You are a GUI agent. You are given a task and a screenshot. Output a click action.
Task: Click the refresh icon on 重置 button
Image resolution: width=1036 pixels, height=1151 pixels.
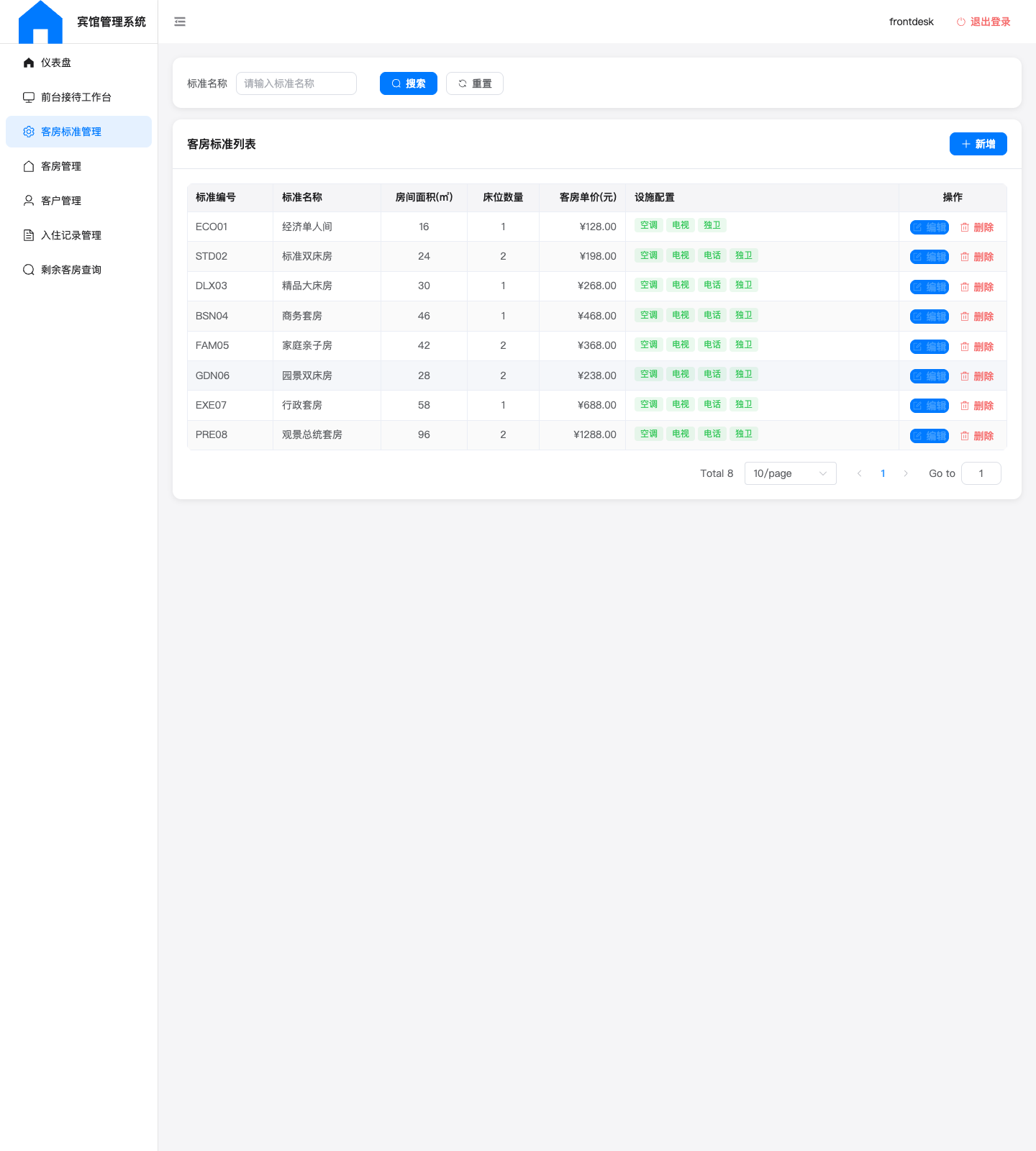463,83
